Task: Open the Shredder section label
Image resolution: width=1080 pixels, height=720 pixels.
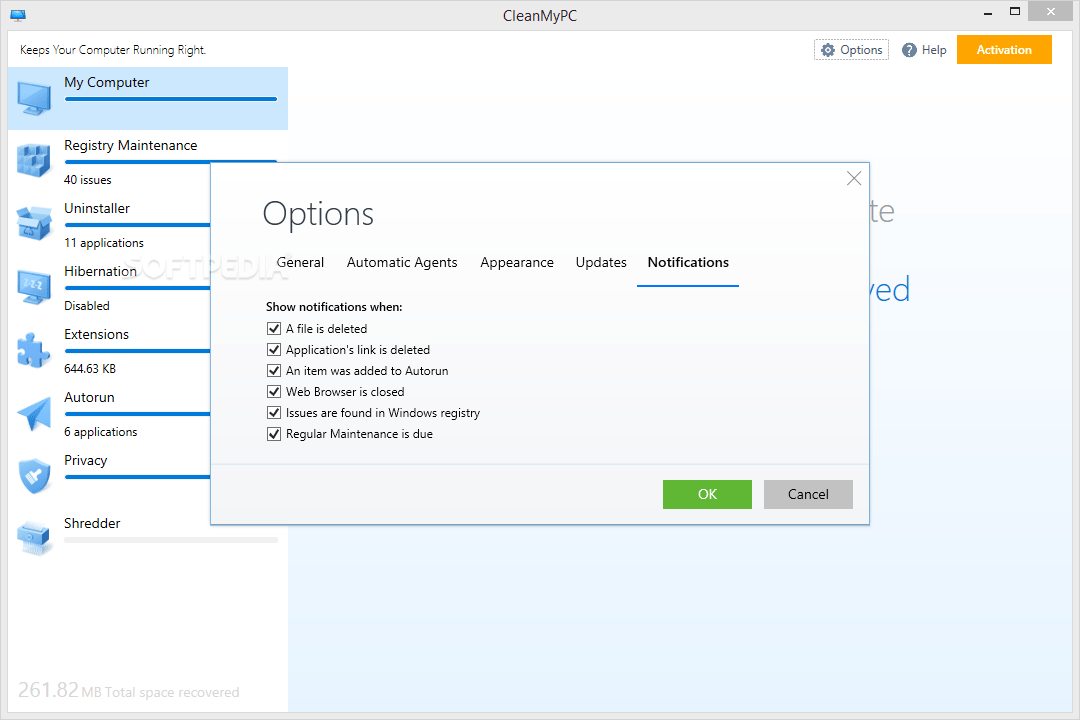Action: click(92, 524)
